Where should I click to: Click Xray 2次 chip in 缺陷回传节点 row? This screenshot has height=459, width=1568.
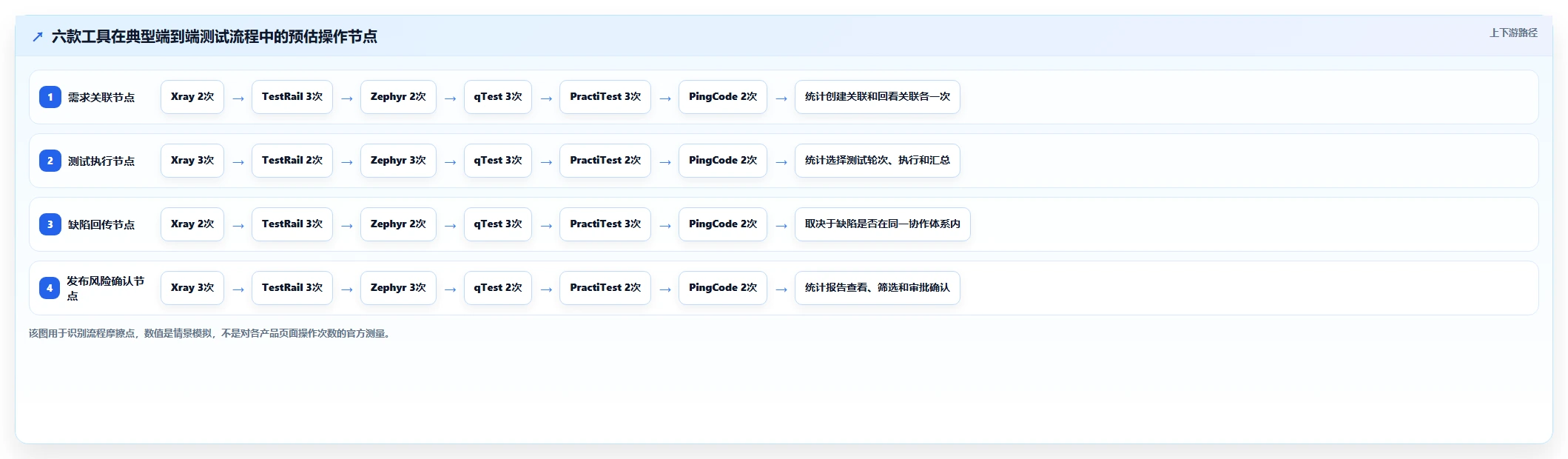coord(192,224)
